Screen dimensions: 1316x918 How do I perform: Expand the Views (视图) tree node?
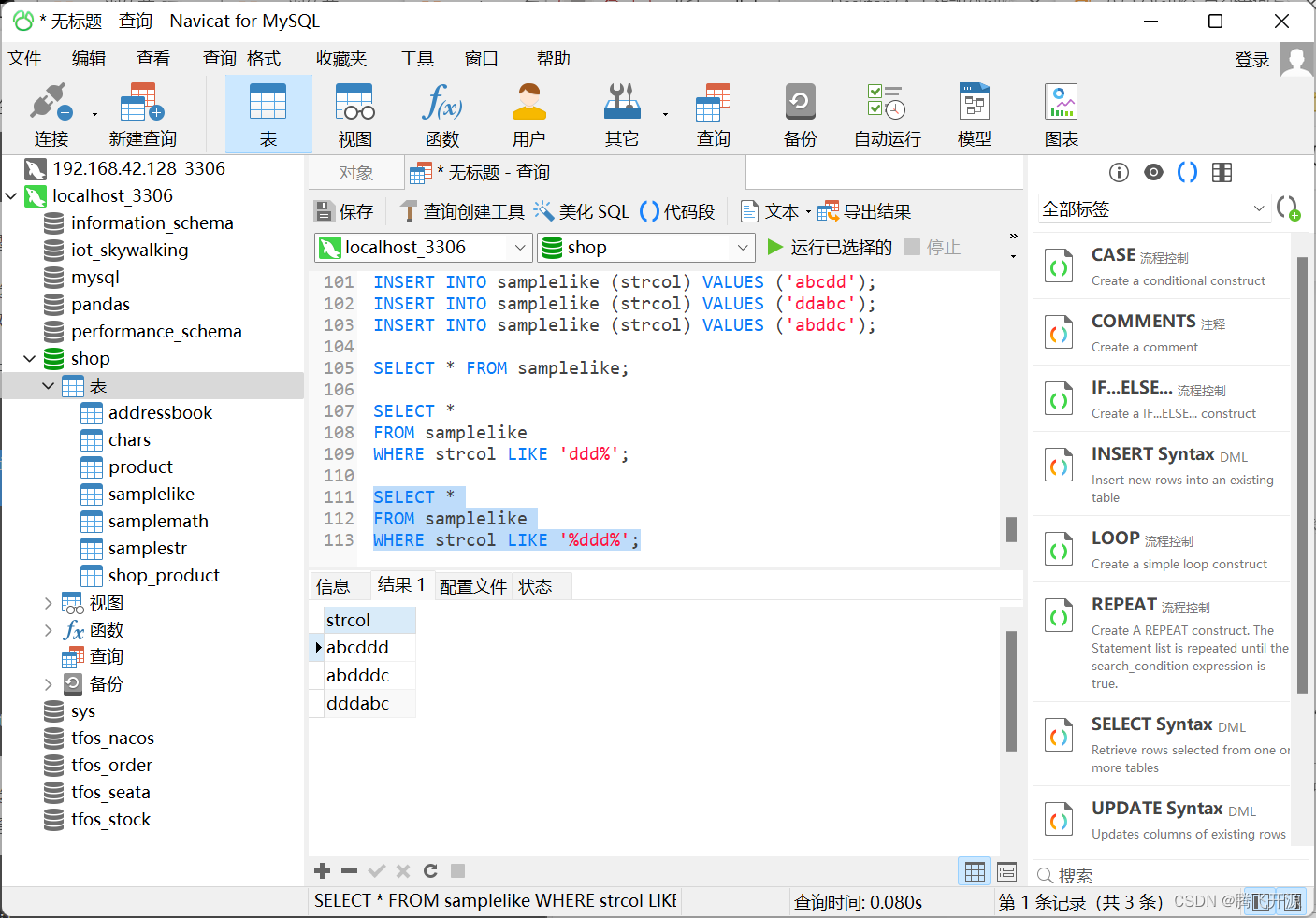tap(49, 603)
